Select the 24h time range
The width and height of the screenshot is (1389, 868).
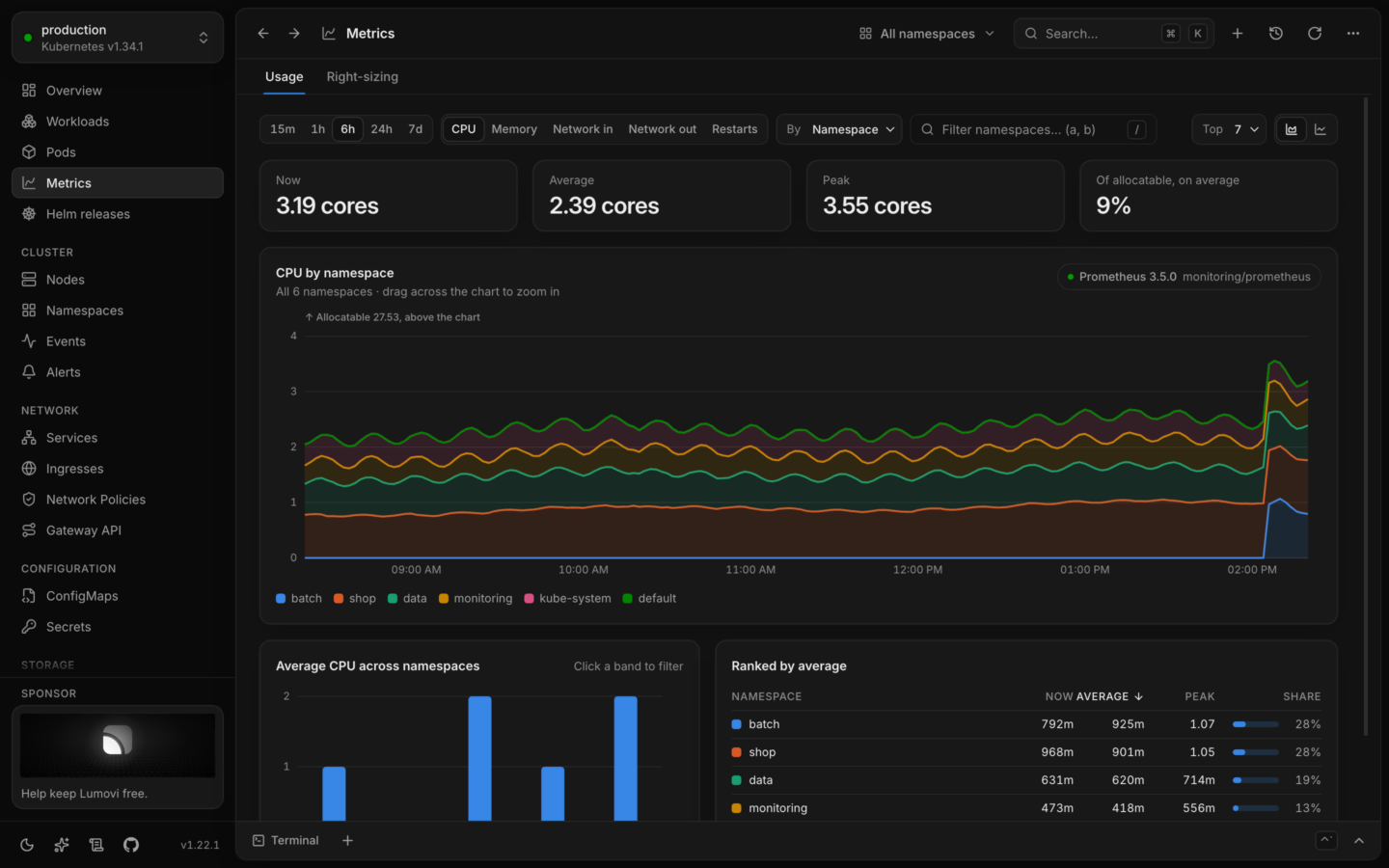[x=382, y=129]
